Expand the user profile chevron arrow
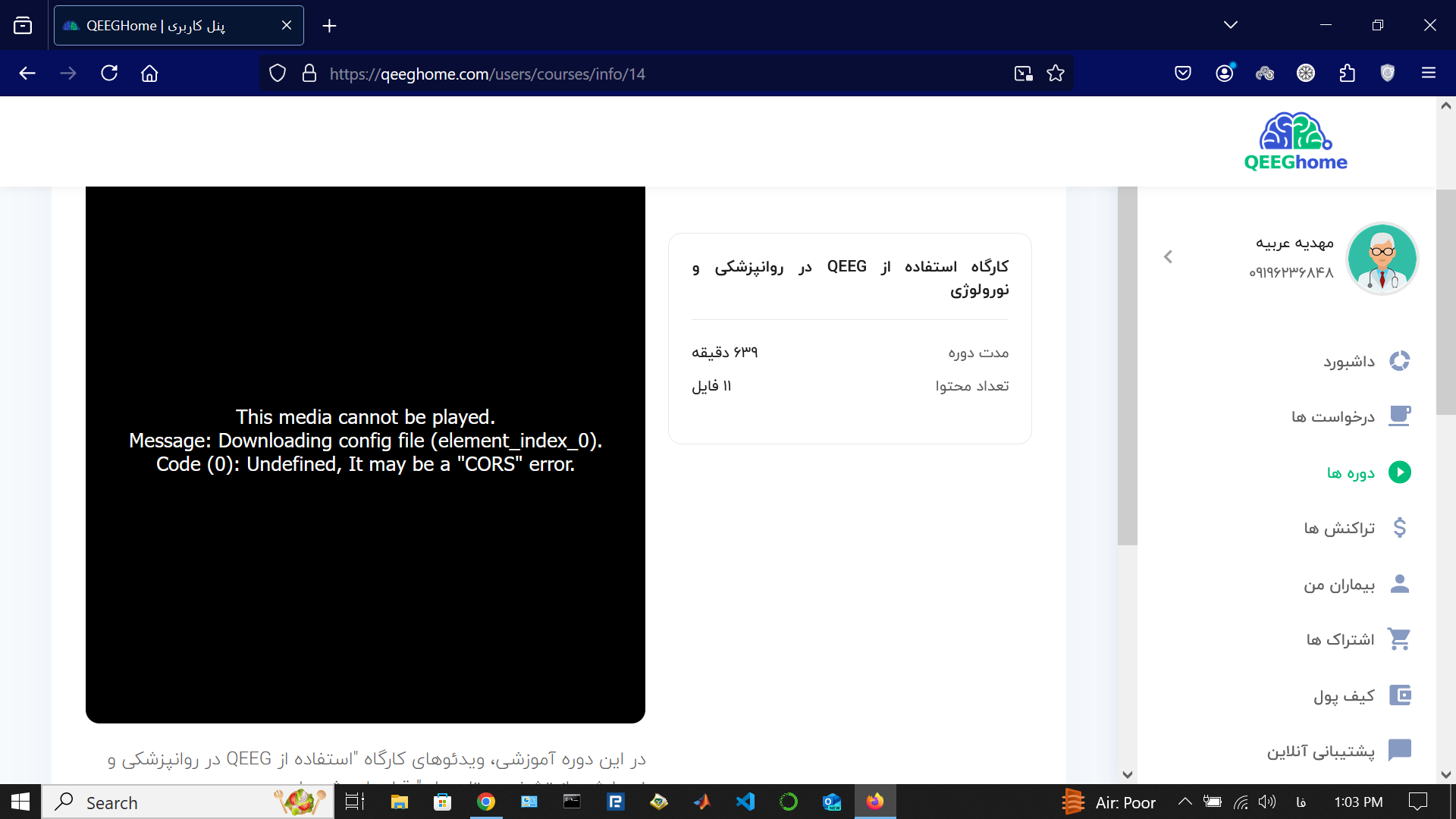Image resolution: width=1456 pixels, height=819 pixels. point(1168,257)
